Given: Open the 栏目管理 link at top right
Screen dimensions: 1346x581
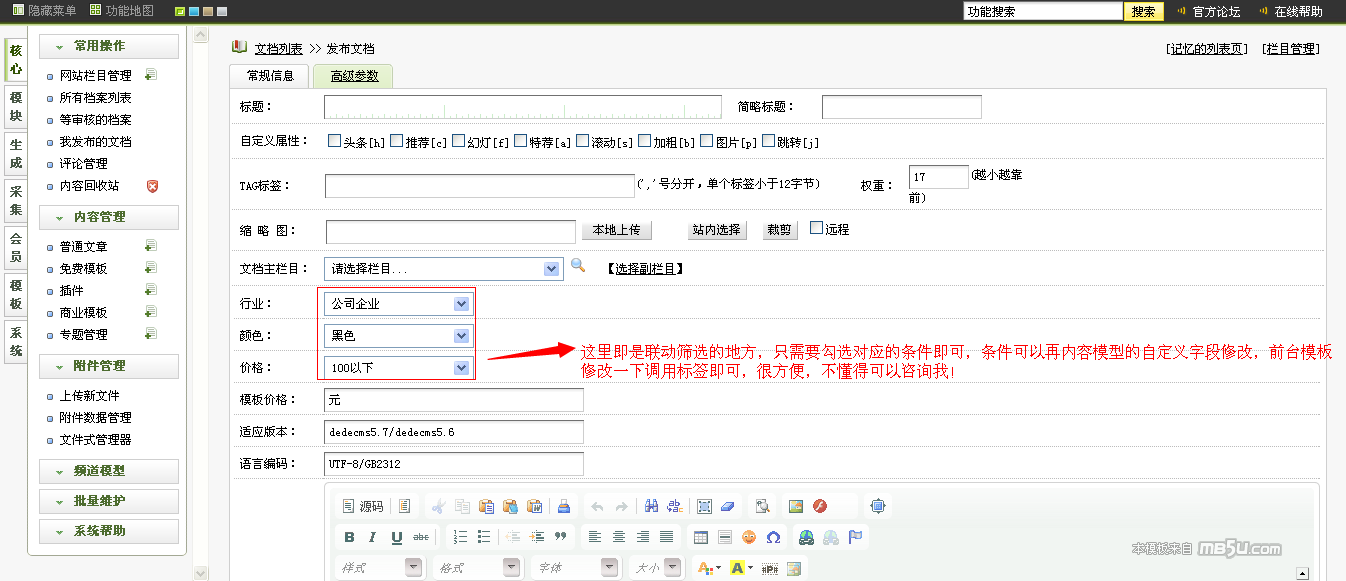Looking at the screenshot, I should point(1290,48).
